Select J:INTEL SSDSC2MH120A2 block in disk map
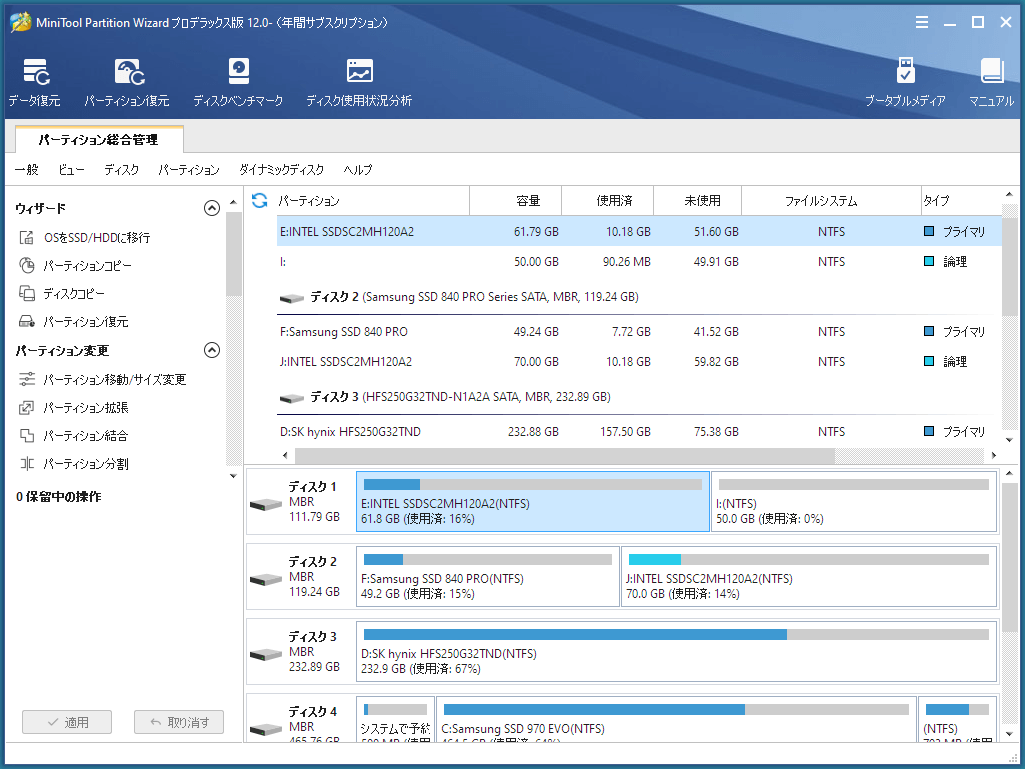 point(809,577)
